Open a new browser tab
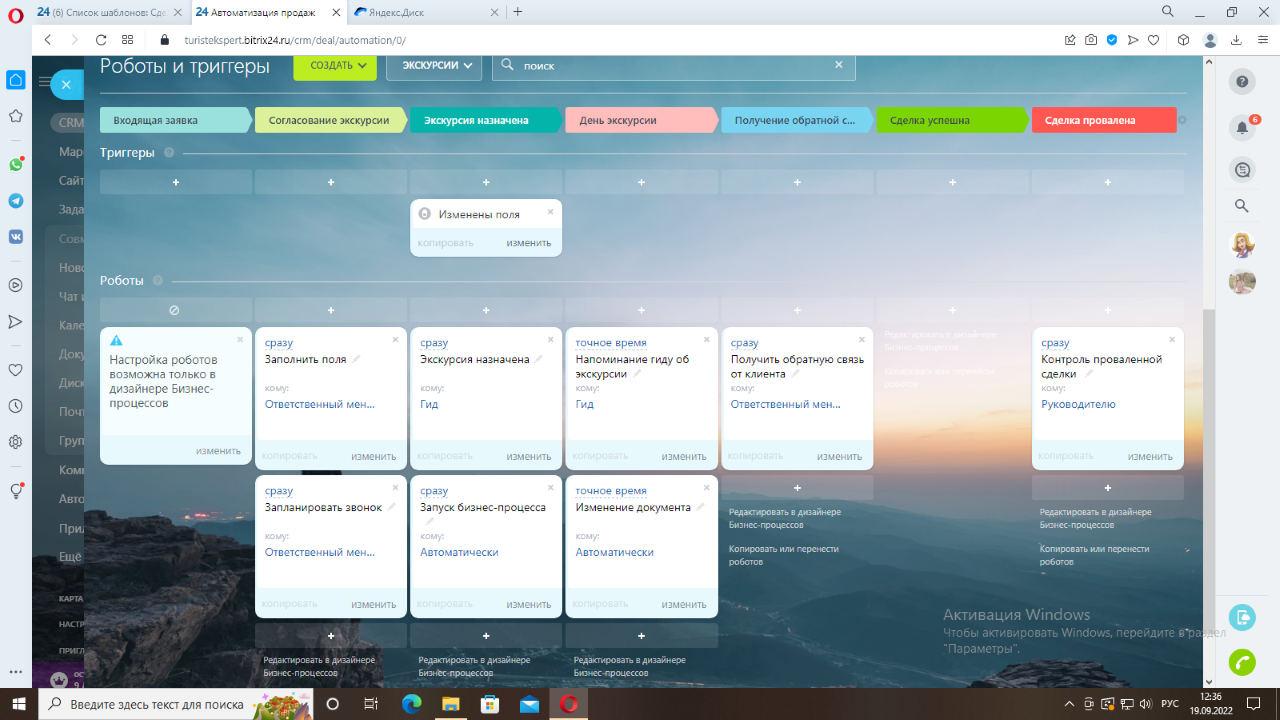Image resolution: width=1280 pixels, height=720 pixels. coord(517,12)
